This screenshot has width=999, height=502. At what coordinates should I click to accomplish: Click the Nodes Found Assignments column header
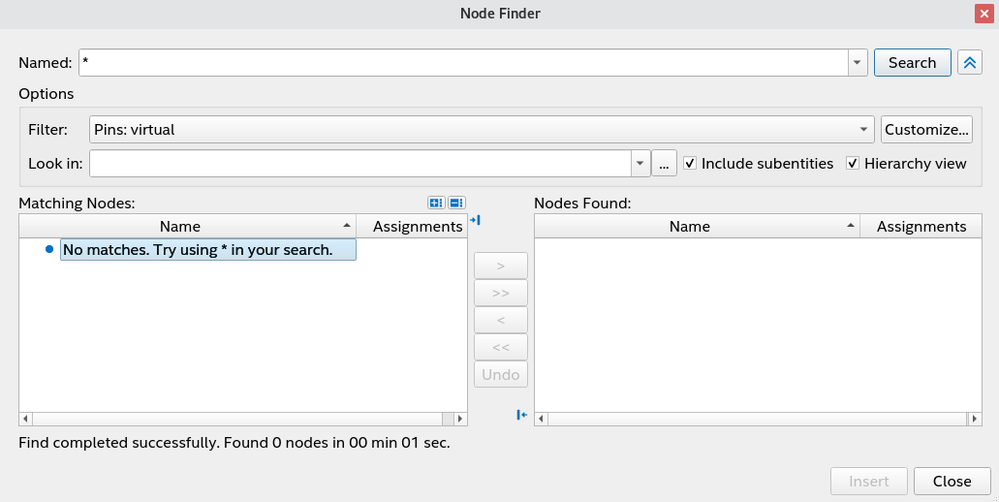coord(921,226)
